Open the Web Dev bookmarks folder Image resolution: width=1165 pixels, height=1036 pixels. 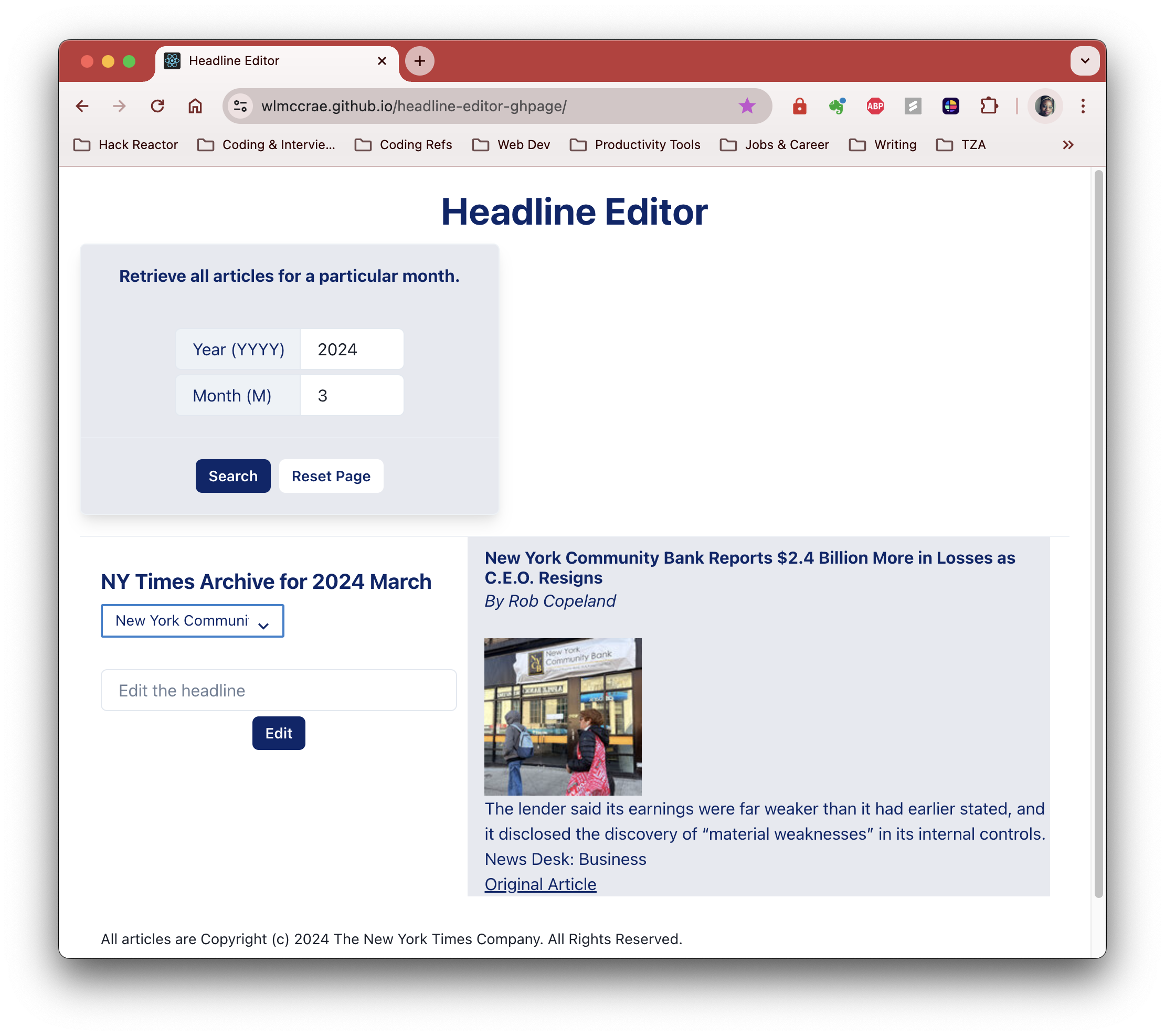coord(511,145)
